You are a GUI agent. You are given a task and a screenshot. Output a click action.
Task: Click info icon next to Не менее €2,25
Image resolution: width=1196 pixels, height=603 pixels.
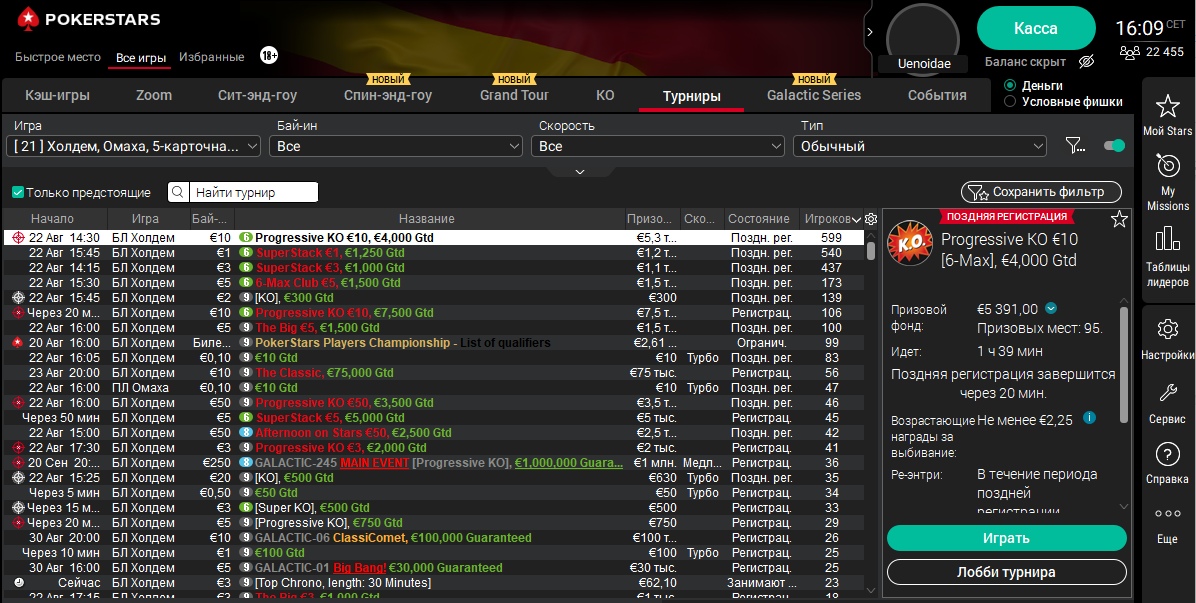point(1089,418)
